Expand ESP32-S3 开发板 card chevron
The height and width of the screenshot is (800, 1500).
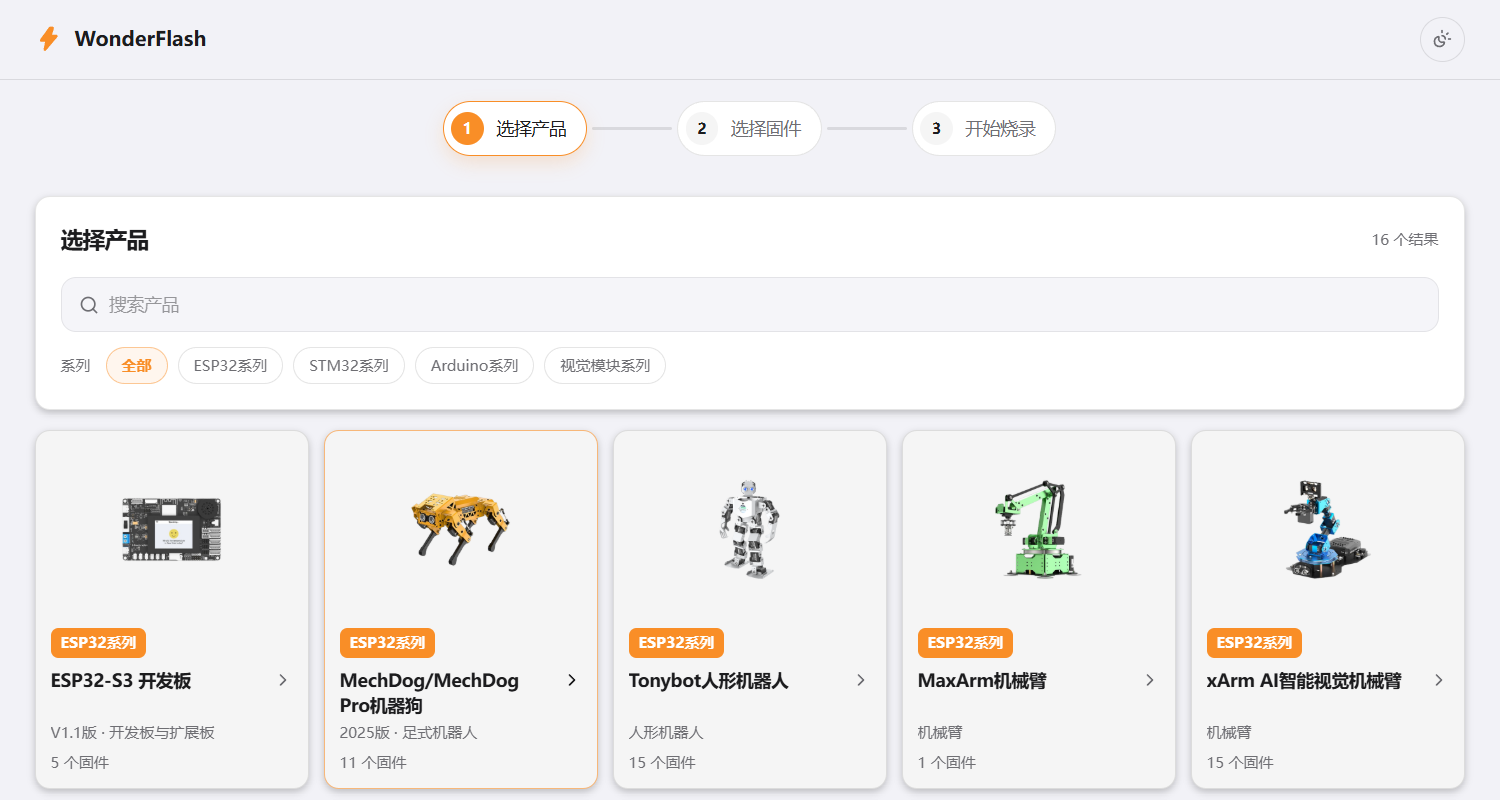click(x=283, y=680)
